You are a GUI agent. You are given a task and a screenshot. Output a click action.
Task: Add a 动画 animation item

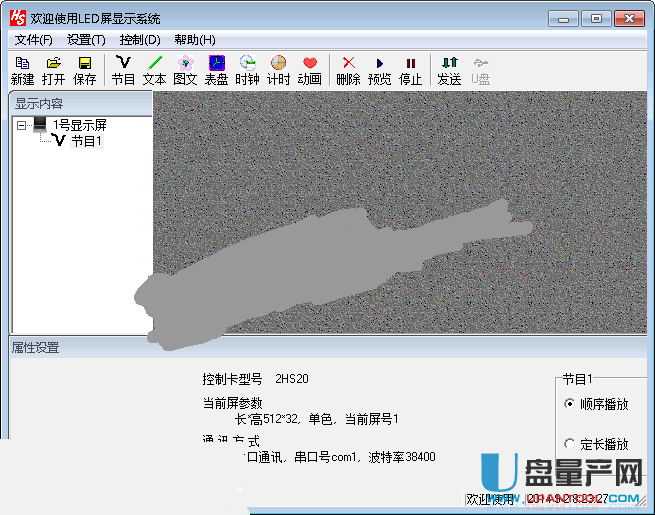click(x=310, y=70)
